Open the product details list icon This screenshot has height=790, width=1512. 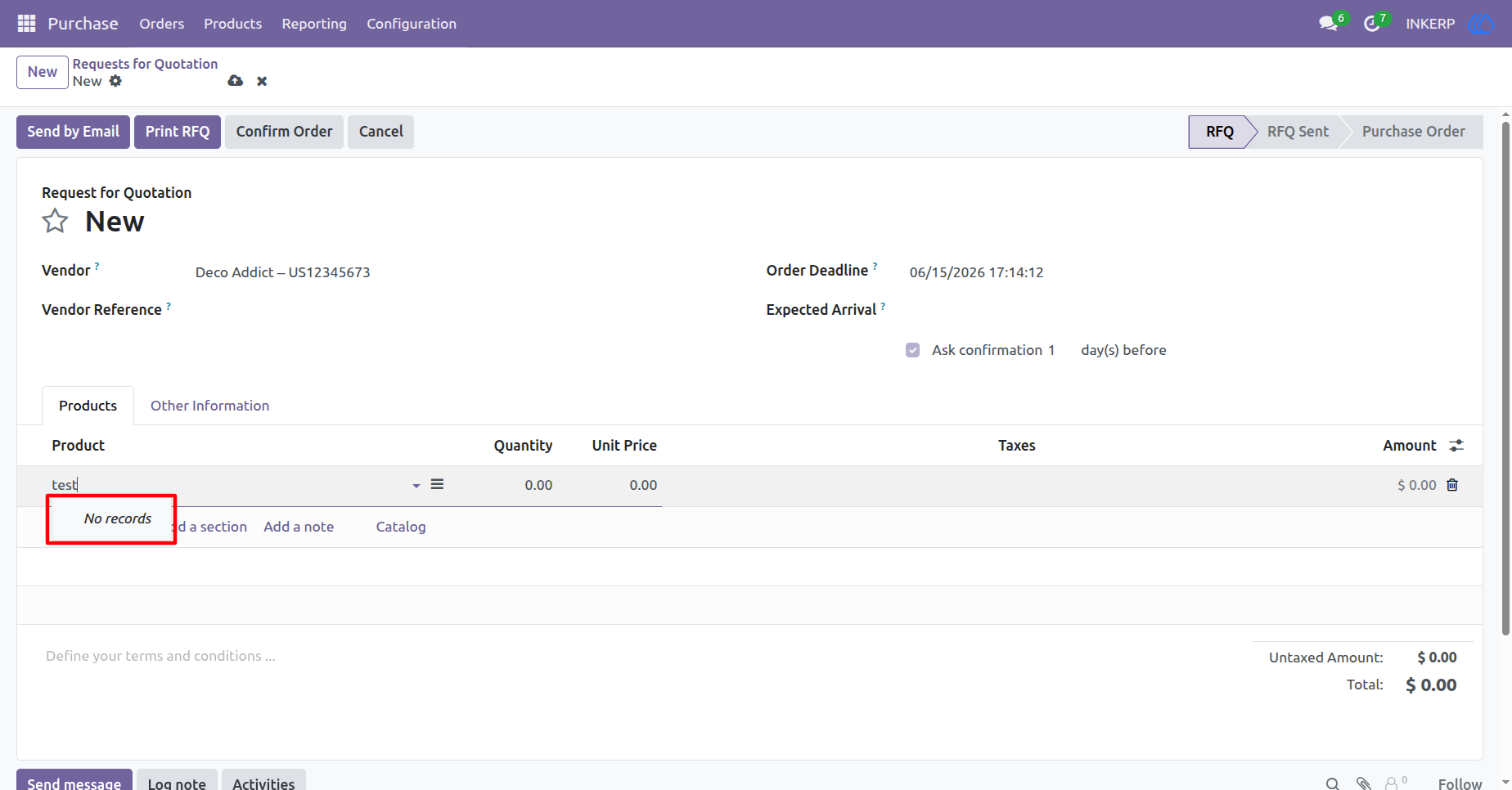437,484
